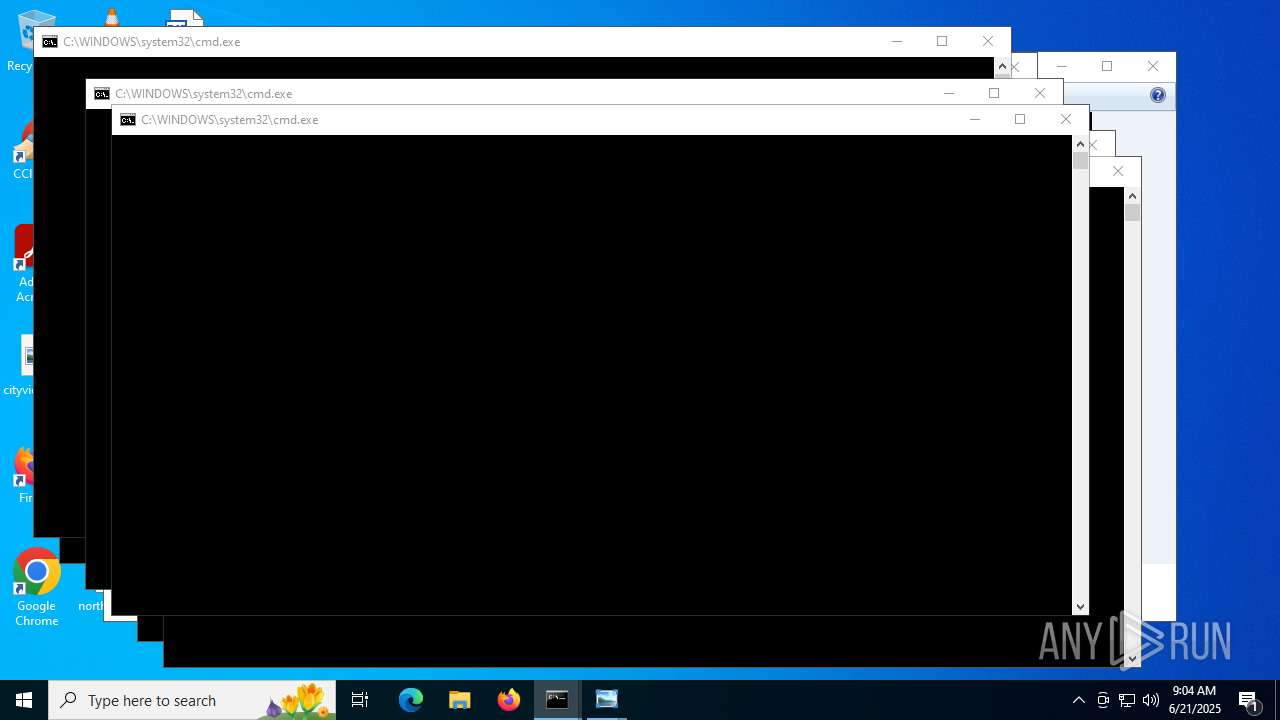The image size is (1280, 720).
Task: Open the network tray icon
Action: point(1127,700)
